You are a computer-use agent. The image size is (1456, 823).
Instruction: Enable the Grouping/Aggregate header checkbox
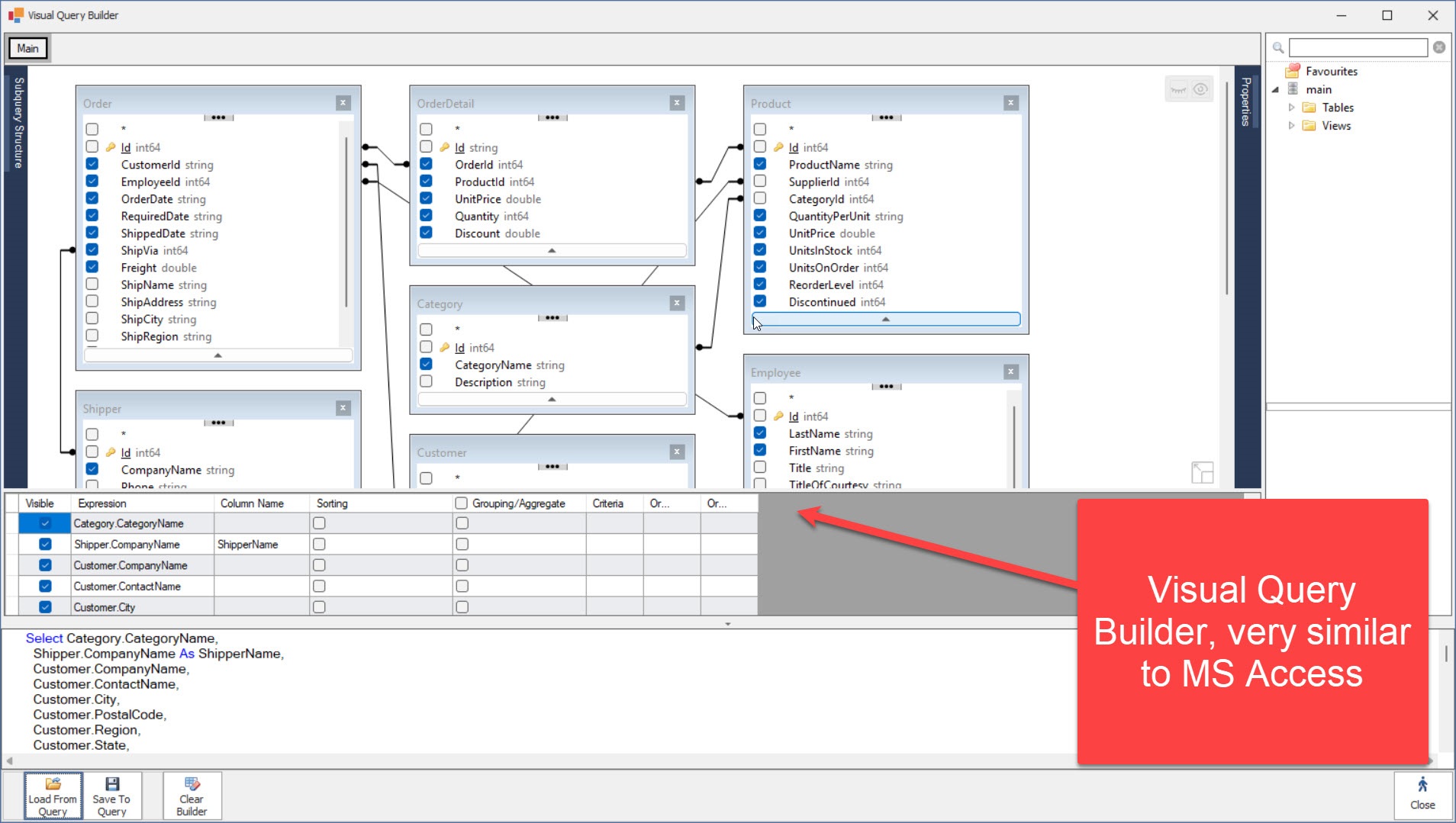[x=461, y=503]
